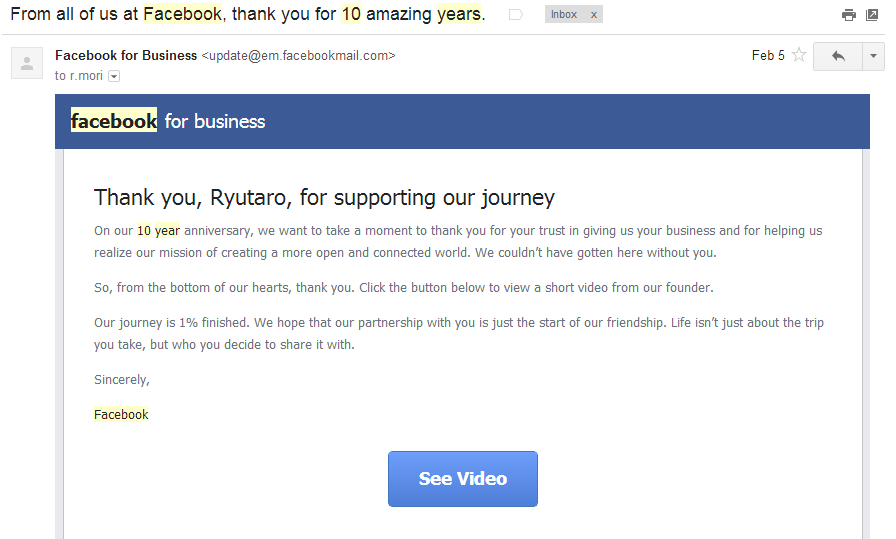Click the email subject line text
896x539 pixels.
point(247,15)
